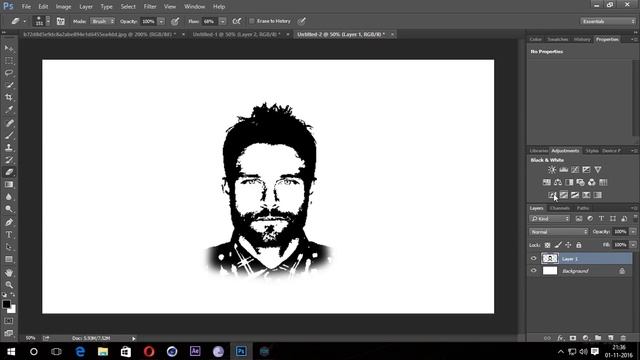
Task: Open the Flow slider dropdown
Action: 222,21
